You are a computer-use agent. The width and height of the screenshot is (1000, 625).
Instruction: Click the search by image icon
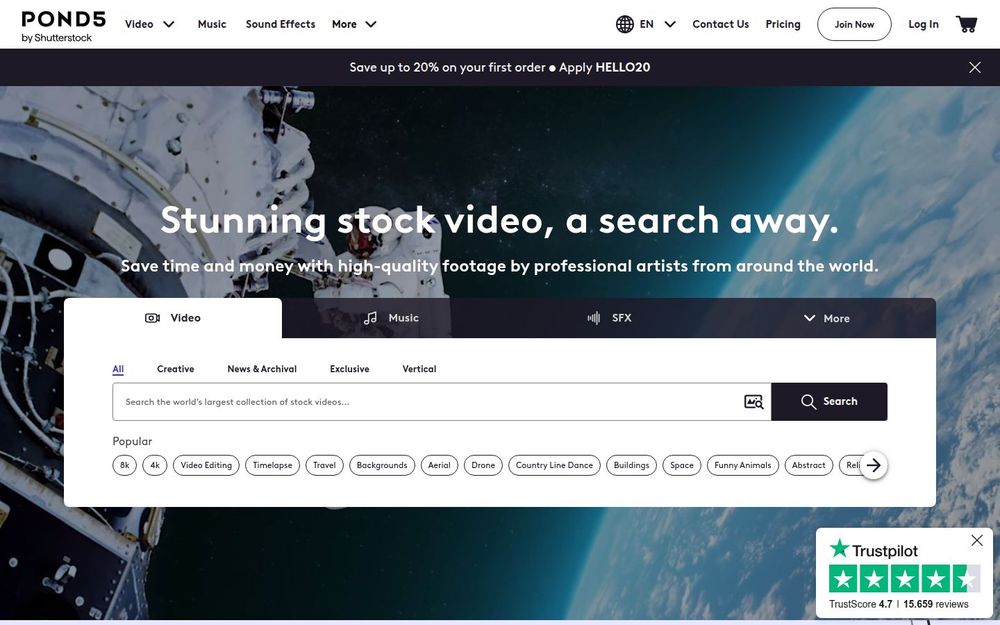tap(753, 402)
